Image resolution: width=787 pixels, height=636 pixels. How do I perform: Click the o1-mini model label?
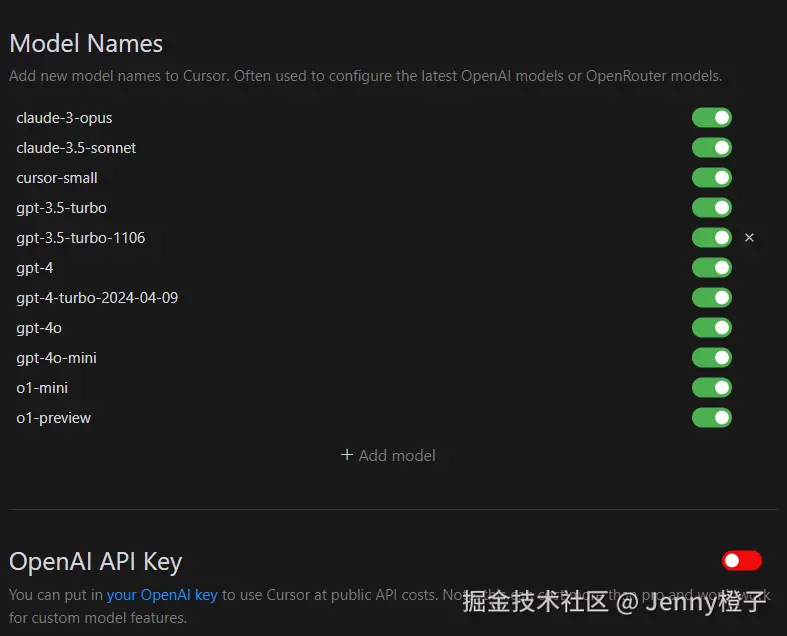click(42, 388)
